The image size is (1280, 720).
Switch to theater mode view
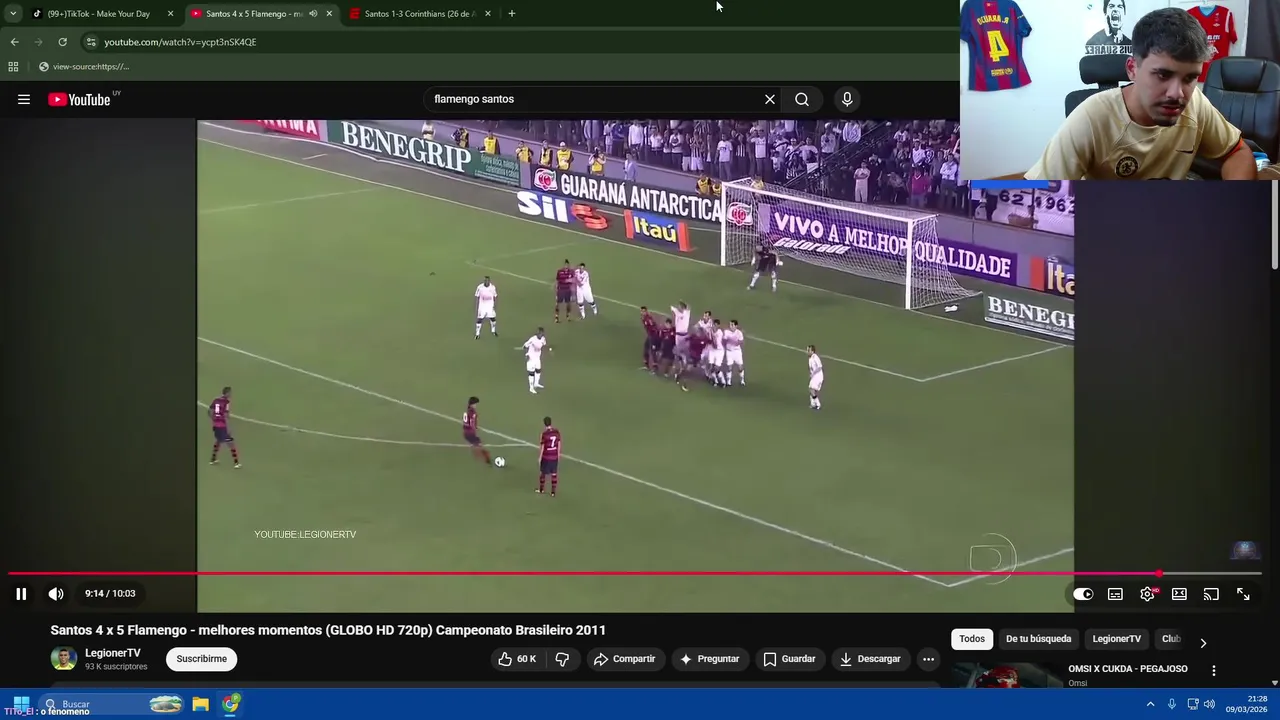point(1179,594)
